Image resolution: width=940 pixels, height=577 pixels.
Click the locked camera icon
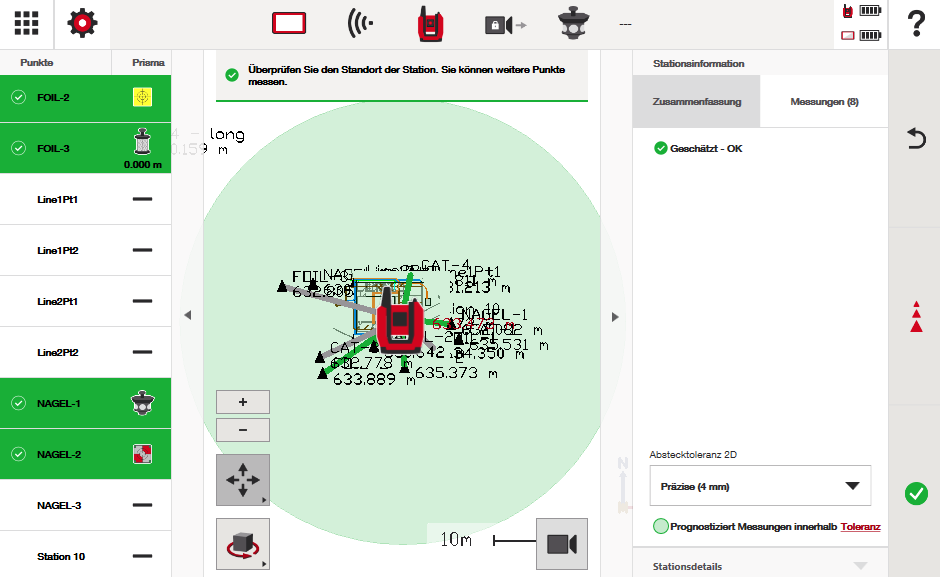pos(504,24)
